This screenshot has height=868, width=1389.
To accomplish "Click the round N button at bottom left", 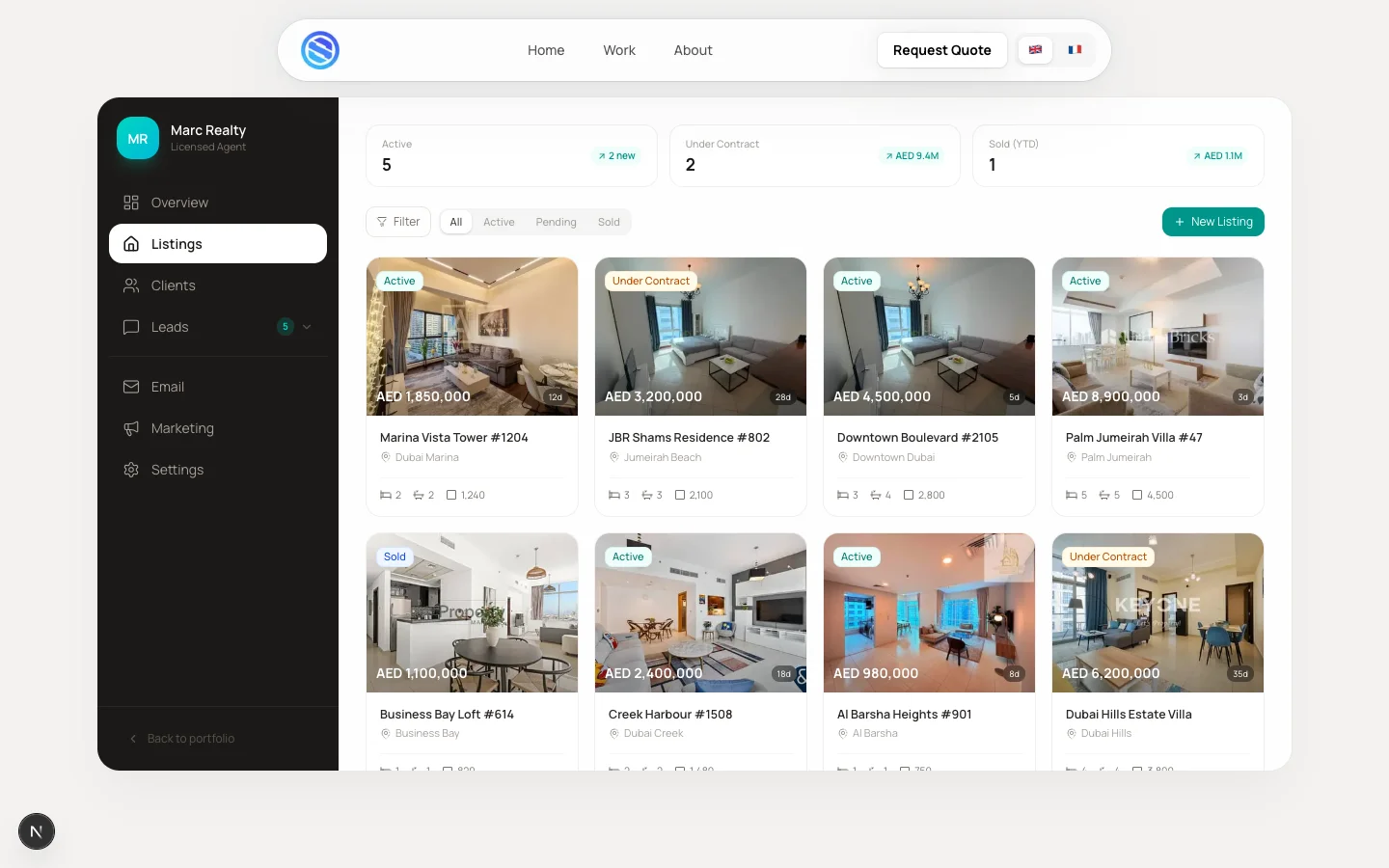I will coord(37,831).
